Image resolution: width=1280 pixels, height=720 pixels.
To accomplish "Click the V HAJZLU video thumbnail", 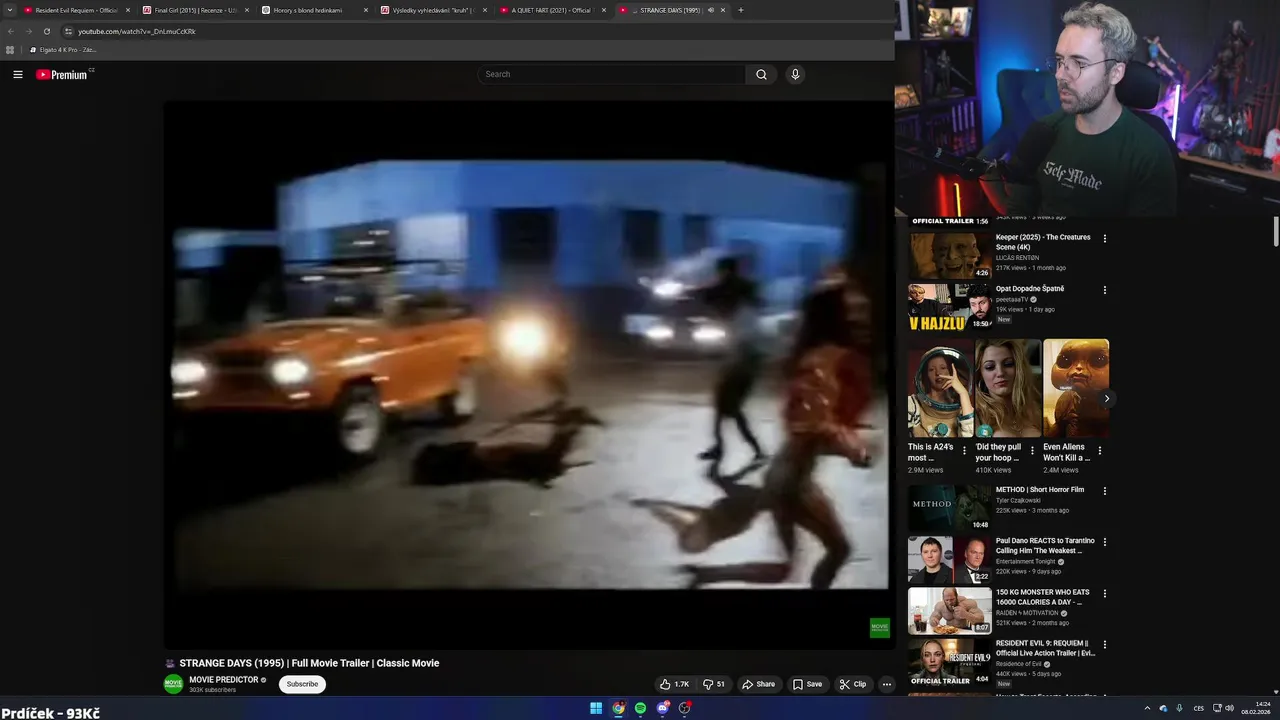I will coord(949,307).
